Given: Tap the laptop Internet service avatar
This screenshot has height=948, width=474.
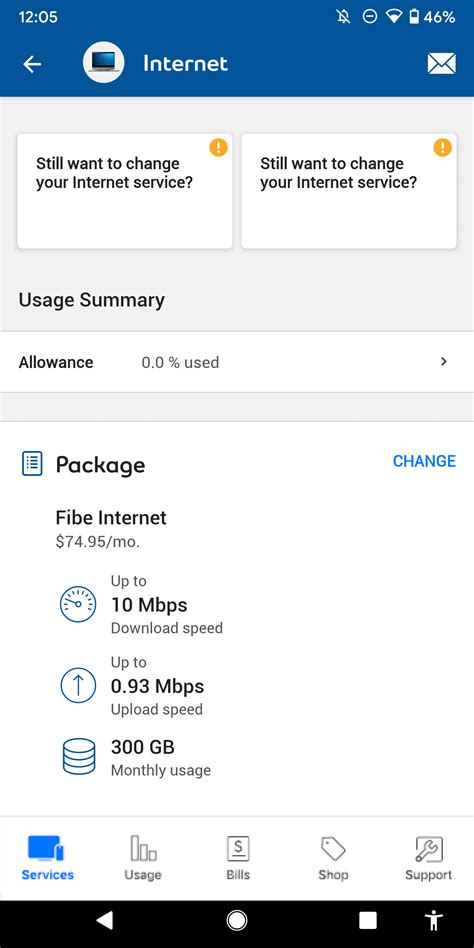Looking at the screenshot, I should (103, 63).
